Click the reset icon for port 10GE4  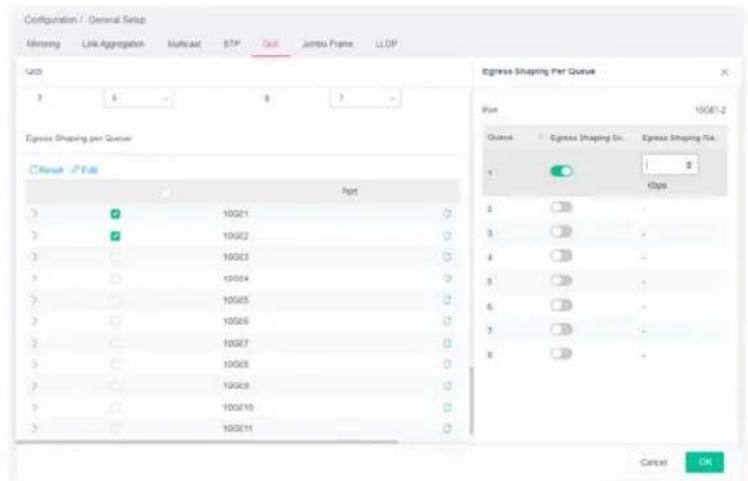coord(447,278)
